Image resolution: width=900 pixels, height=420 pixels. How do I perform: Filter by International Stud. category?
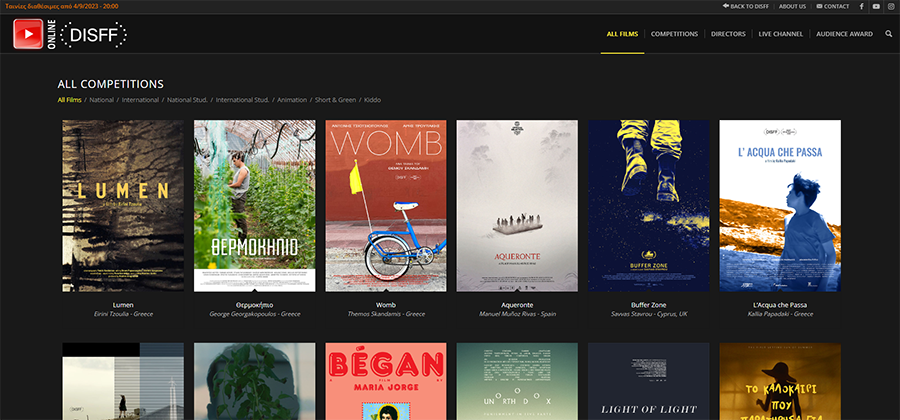point(242,100)
